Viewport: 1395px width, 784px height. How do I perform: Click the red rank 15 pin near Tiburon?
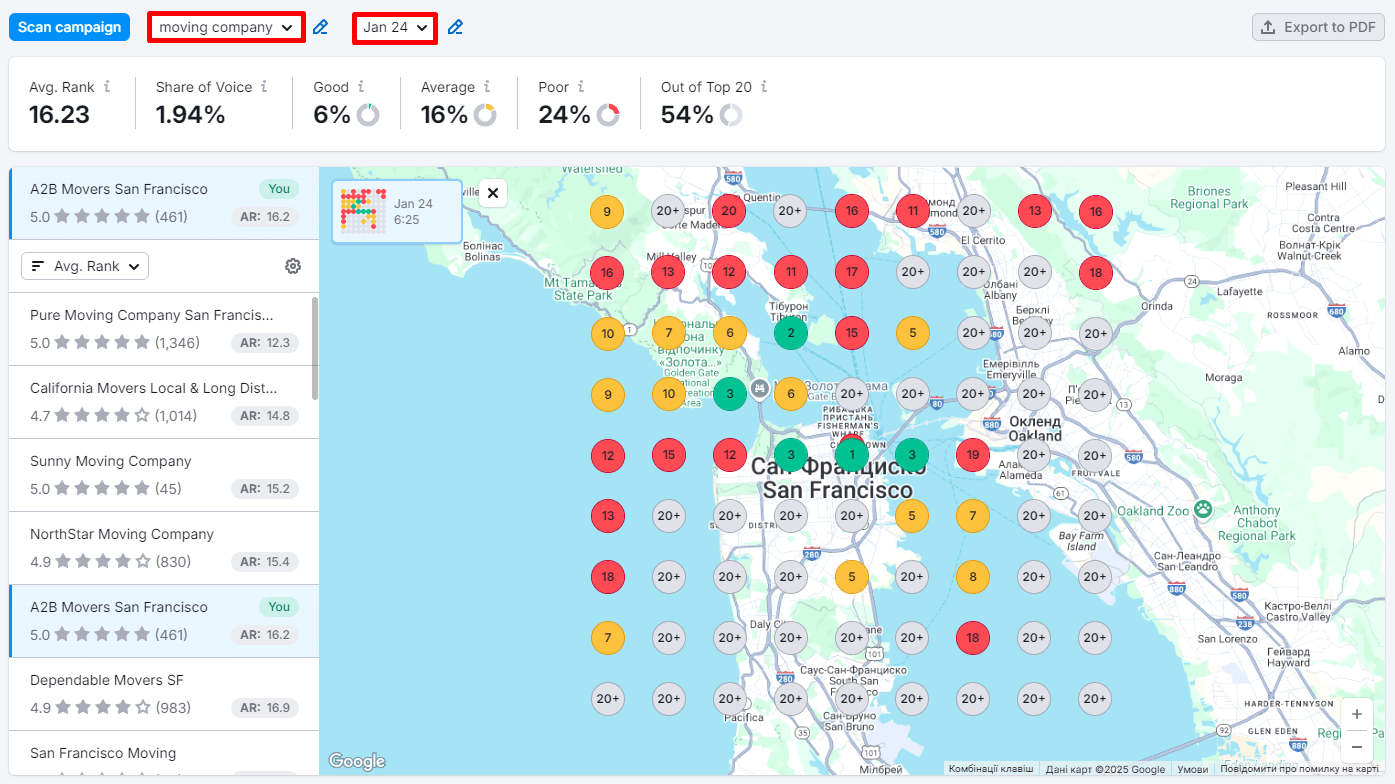pyautogui.click(x=851, y=333)
